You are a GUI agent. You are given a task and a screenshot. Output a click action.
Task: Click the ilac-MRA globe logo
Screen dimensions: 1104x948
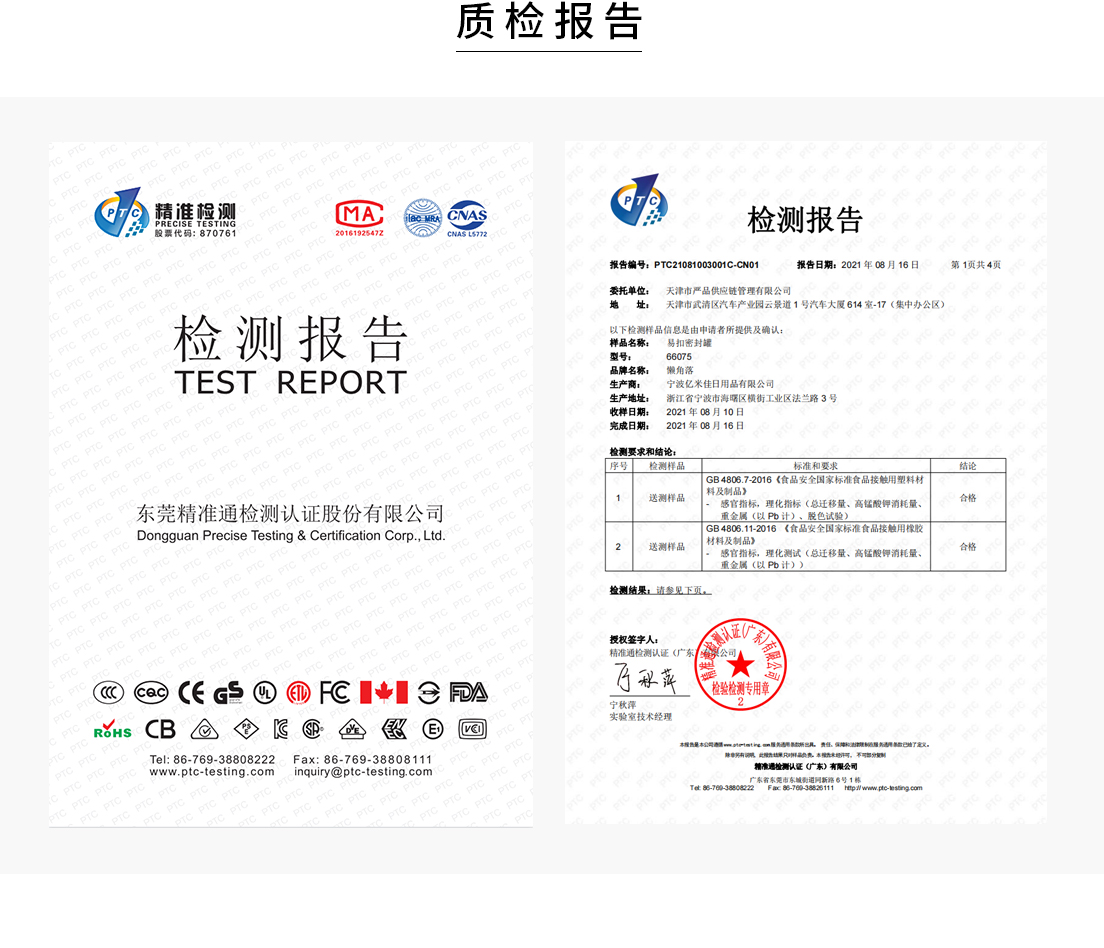coord(422,218)
